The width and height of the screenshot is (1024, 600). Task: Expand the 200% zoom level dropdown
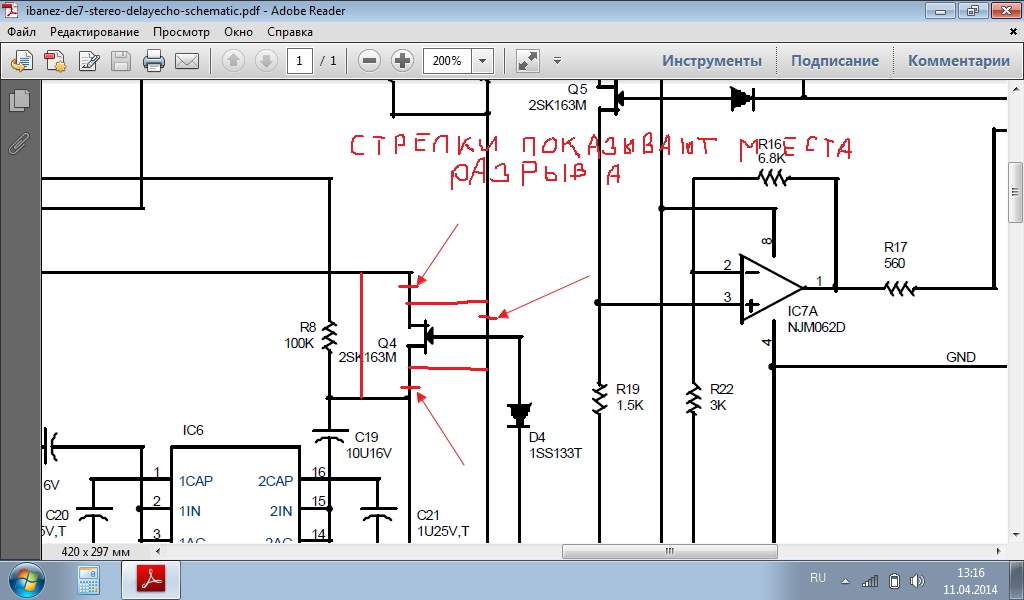(x=482, y=61)
